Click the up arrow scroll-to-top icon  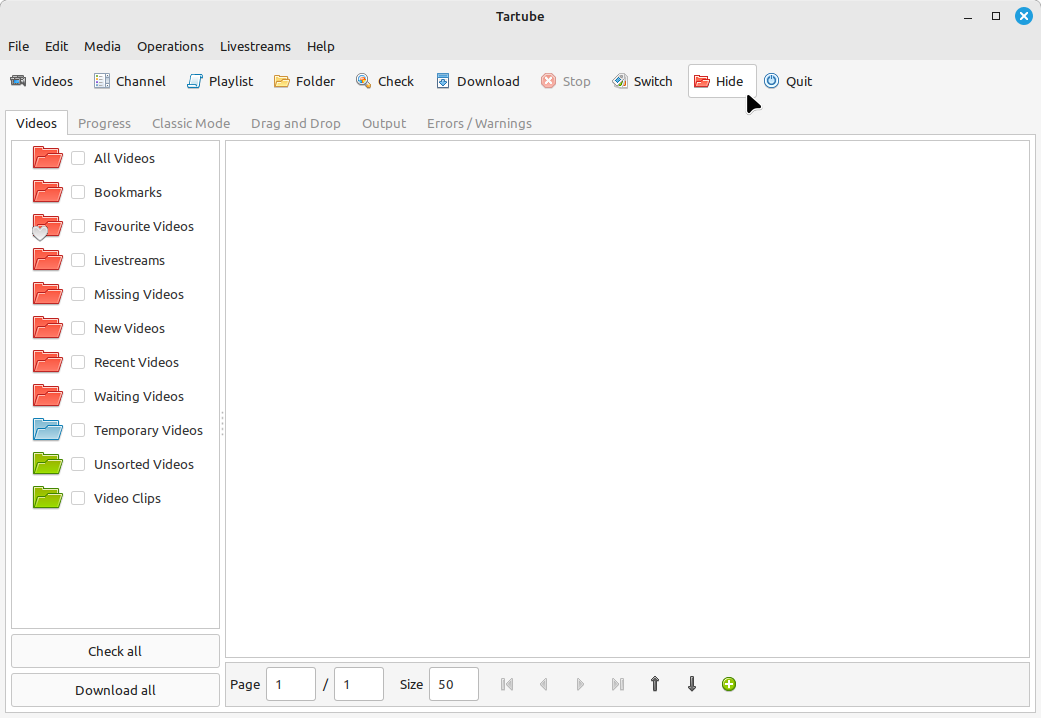(x=655, y=684)
